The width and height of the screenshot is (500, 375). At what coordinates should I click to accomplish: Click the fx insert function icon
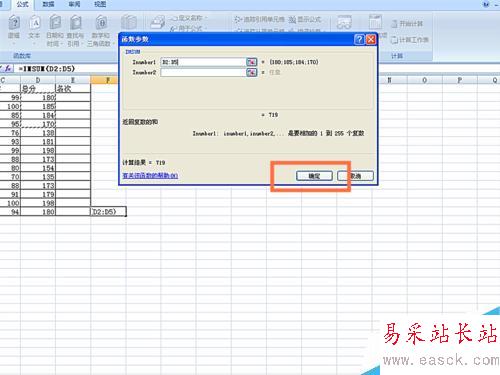[x=7, y=68]
